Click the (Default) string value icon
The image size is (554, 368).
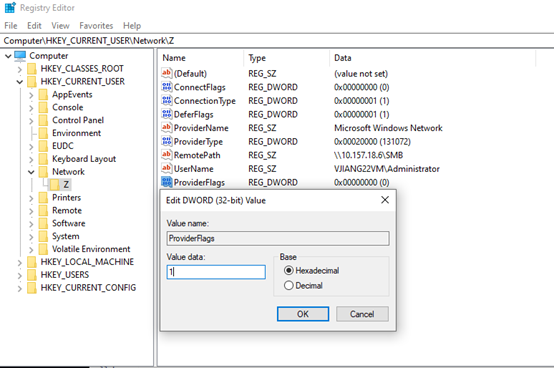166,73
